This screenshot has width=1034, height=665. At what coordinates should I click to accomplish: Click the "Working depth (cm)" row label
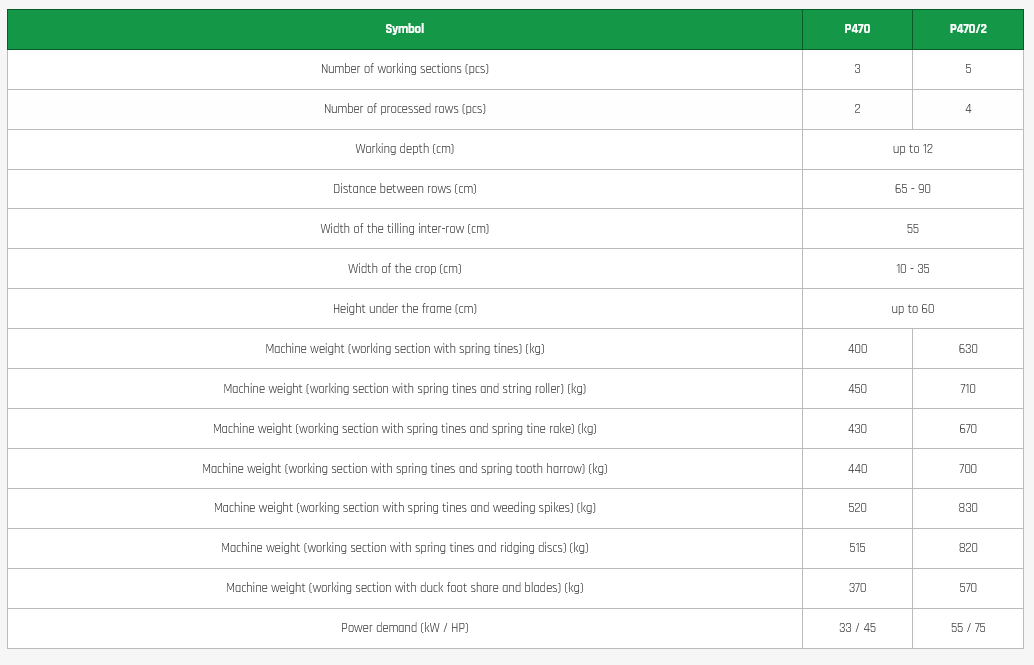(404, 149)
